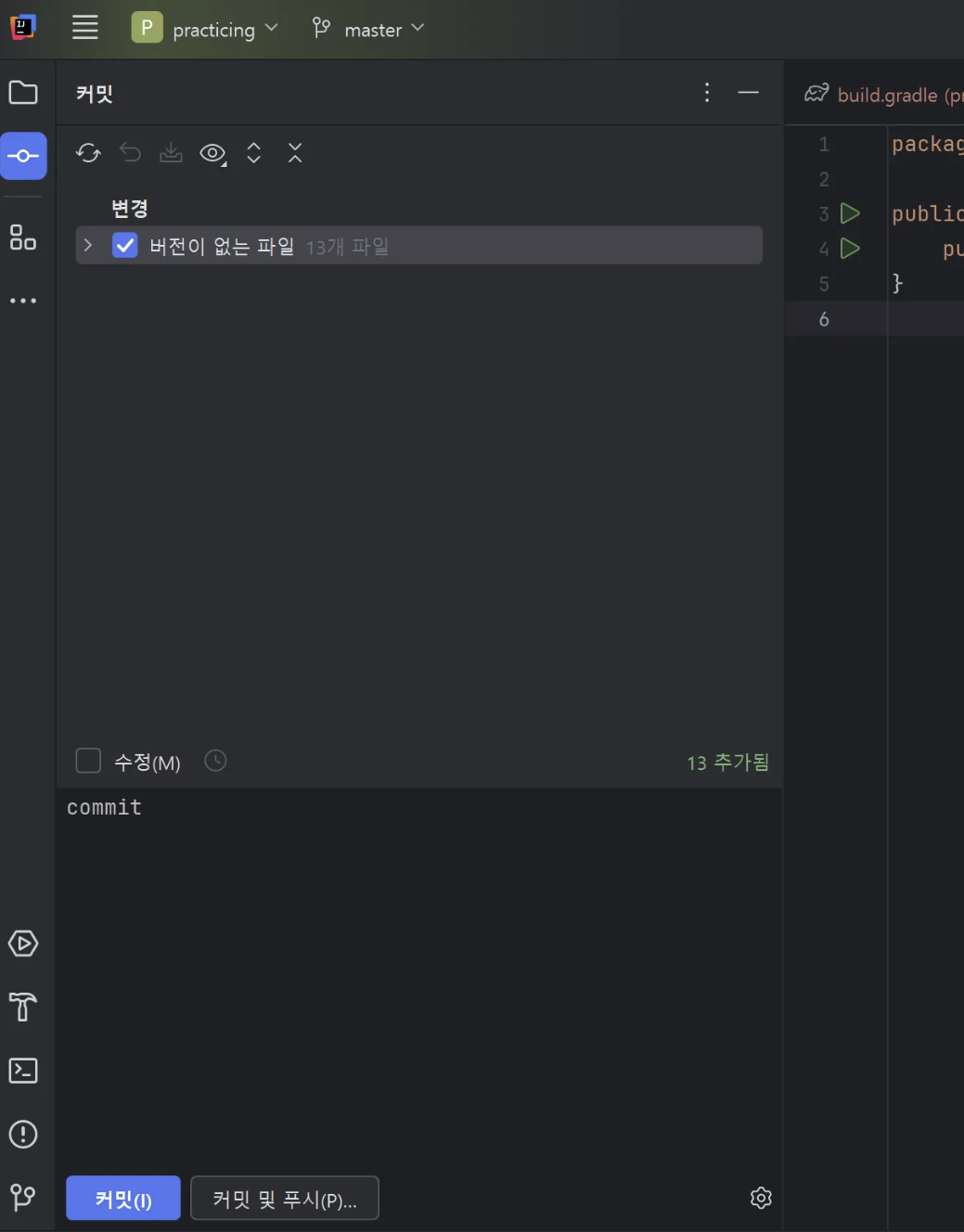
Task: Switch to the build.gradle editor tab
Action: (883, 95)
